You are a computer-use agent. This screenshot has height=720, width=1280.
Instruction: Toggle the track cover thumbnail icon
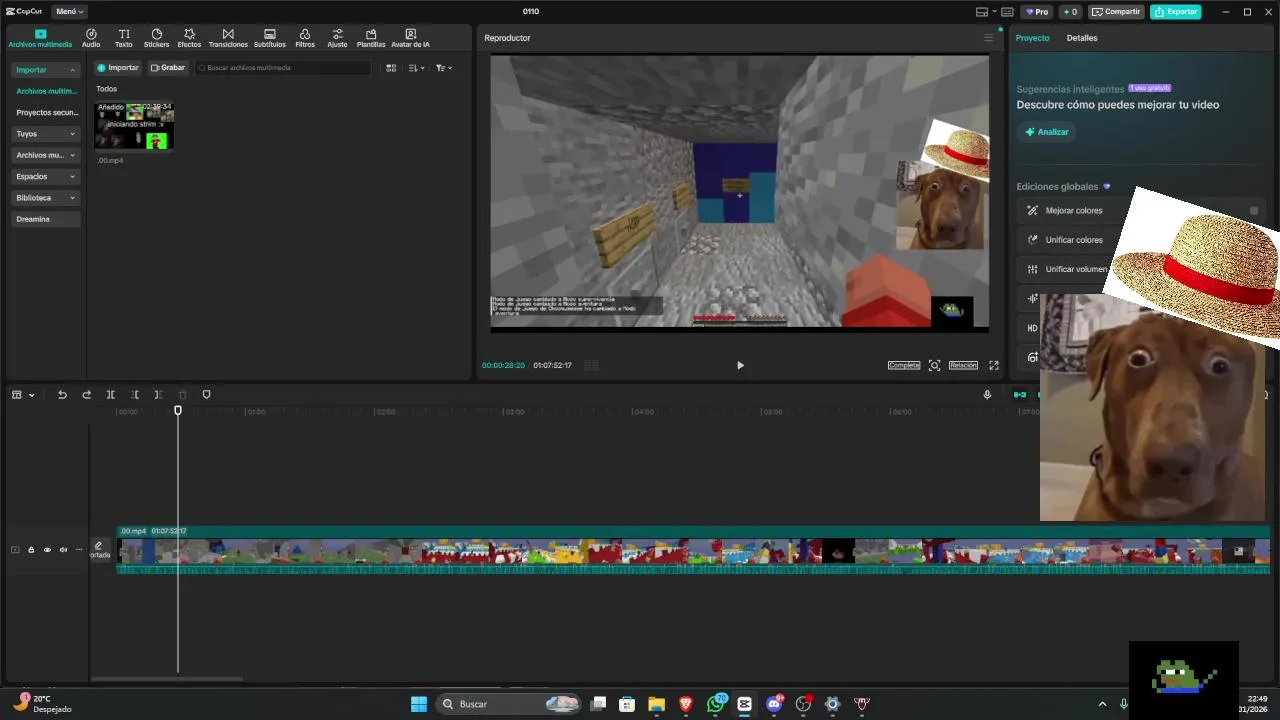(99, 550)
